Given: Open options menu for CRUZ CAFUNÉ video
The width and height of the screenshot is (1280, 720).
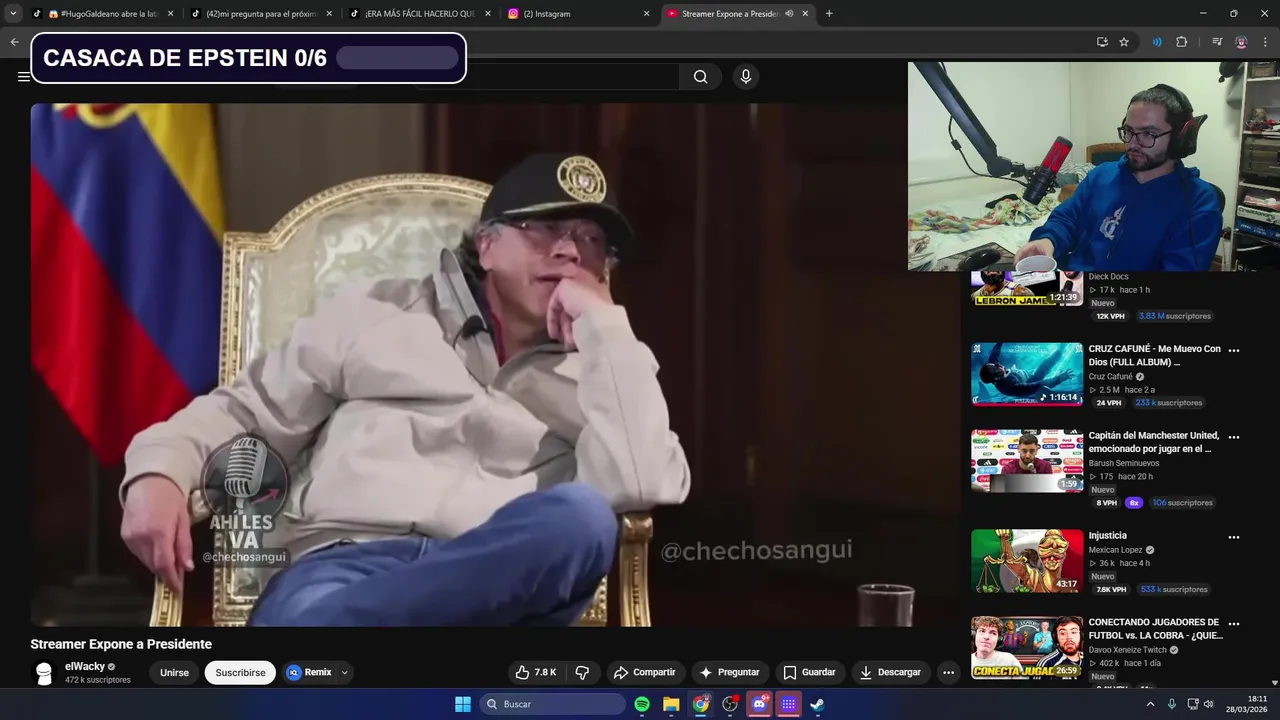Looking at the screenshot, I should [1233, 350].
